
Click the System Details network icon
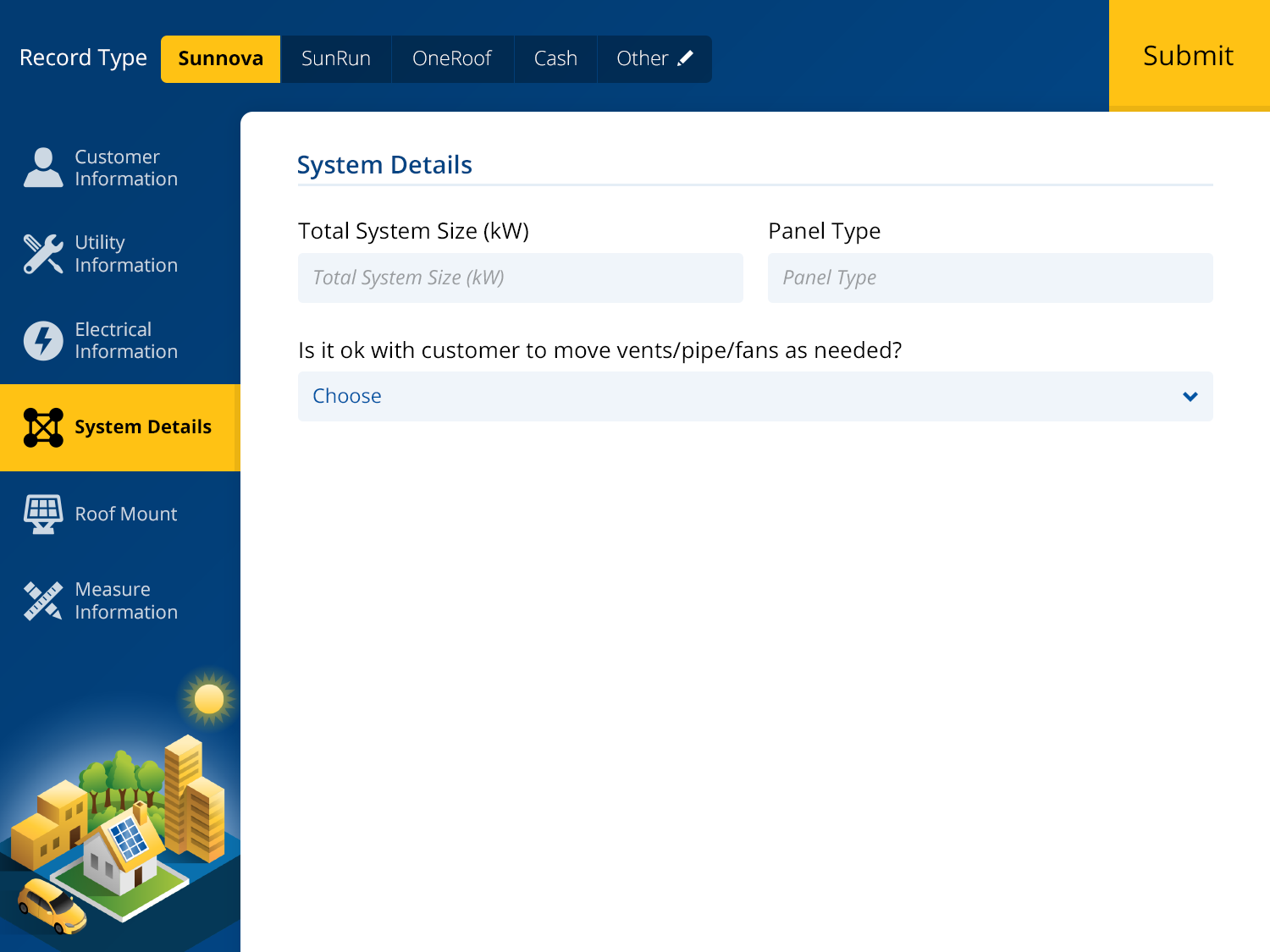pyautogui.click(x=43, y=427)
